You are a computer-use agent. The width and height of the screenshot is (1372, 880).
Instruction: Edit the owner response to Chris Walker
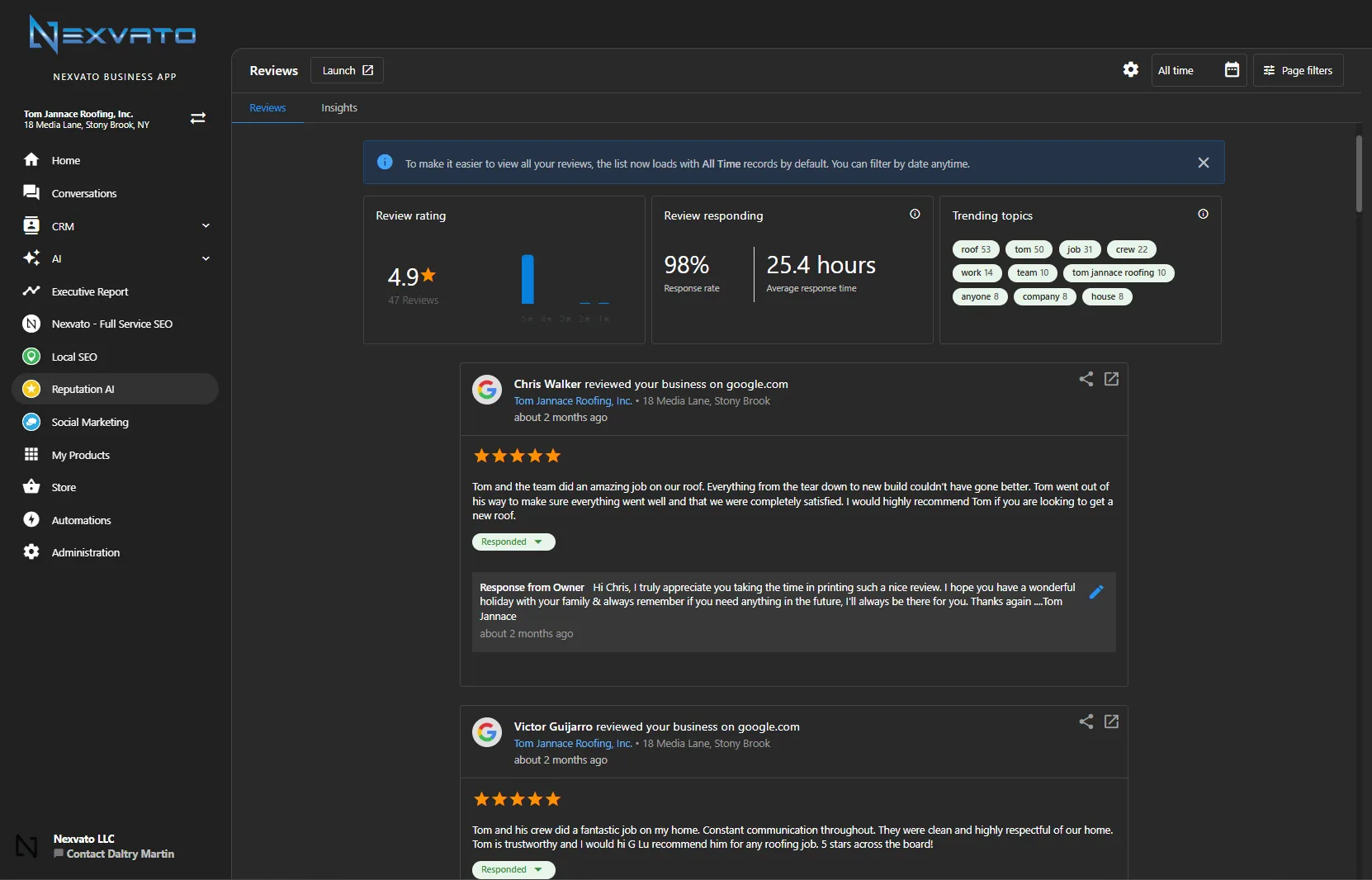(1096, 592)
